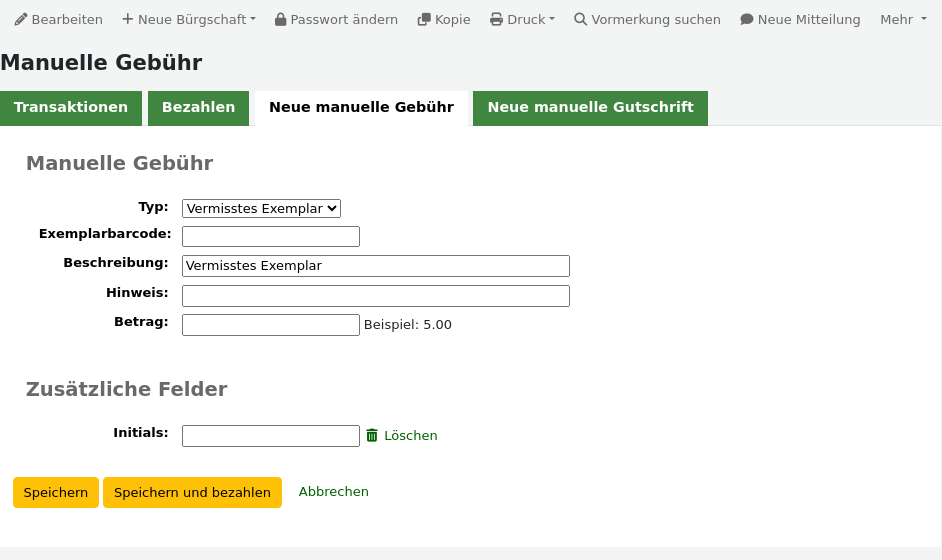
Task: Select the Neue manuelle Gutschrift tab
Action: 590,108
